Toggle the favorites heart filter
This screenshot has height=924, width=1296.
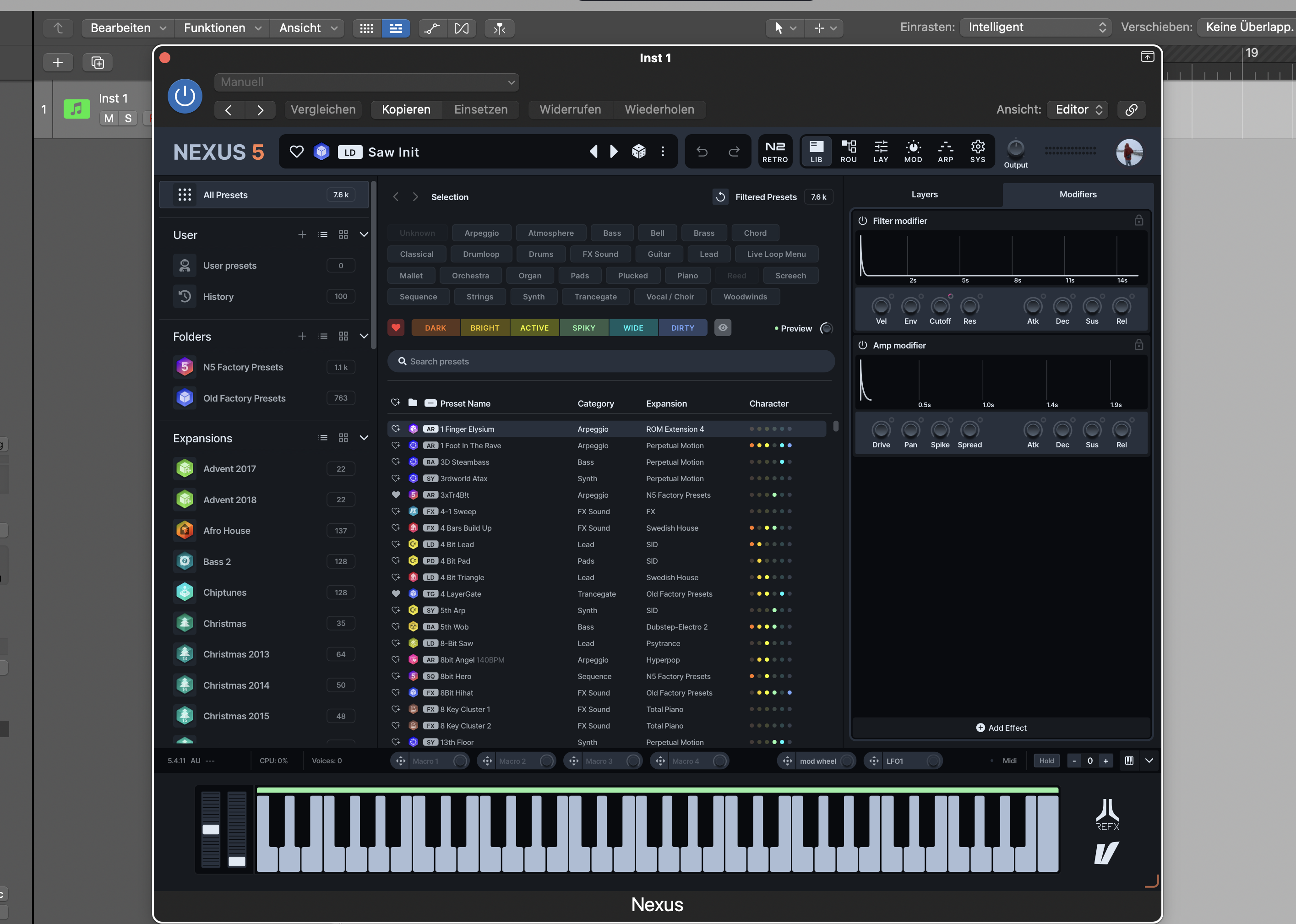point(396,328)
